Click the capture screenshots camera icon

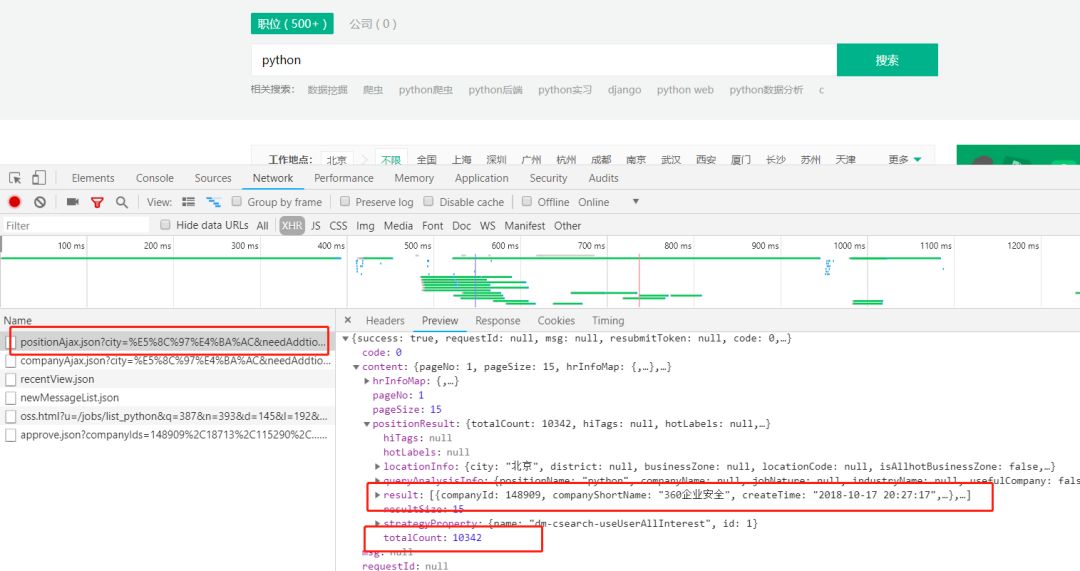[x=72, y=202]
